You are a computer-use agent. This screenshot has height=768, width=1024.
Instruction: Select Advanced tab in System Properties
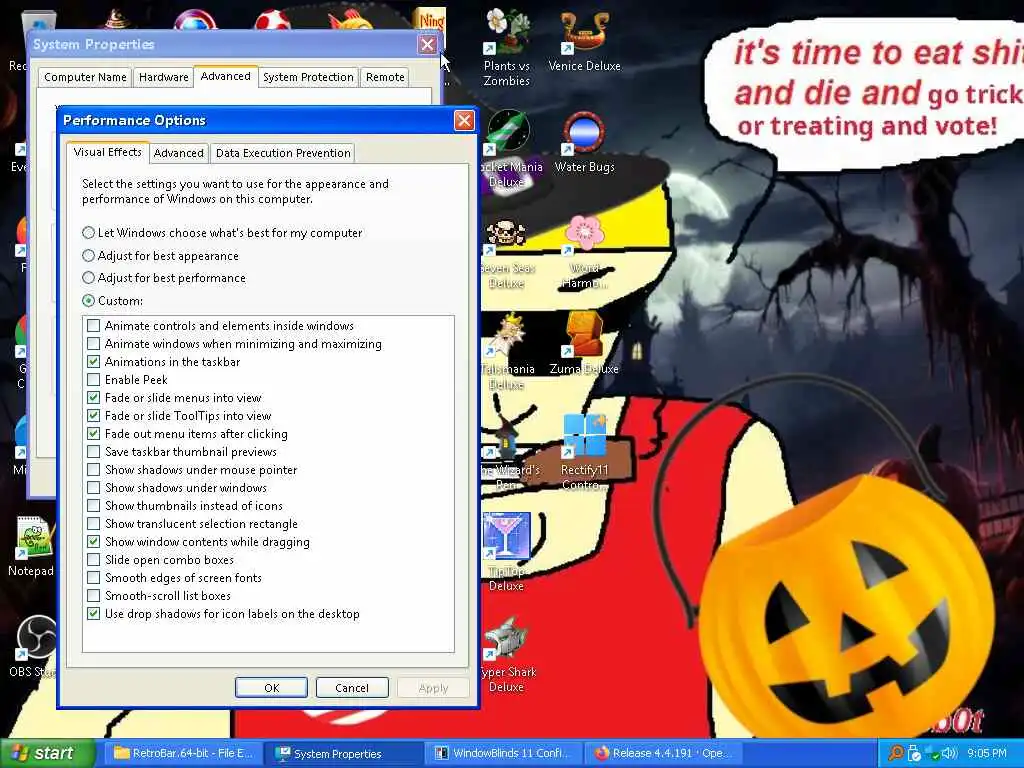click(x=225, y=76)
